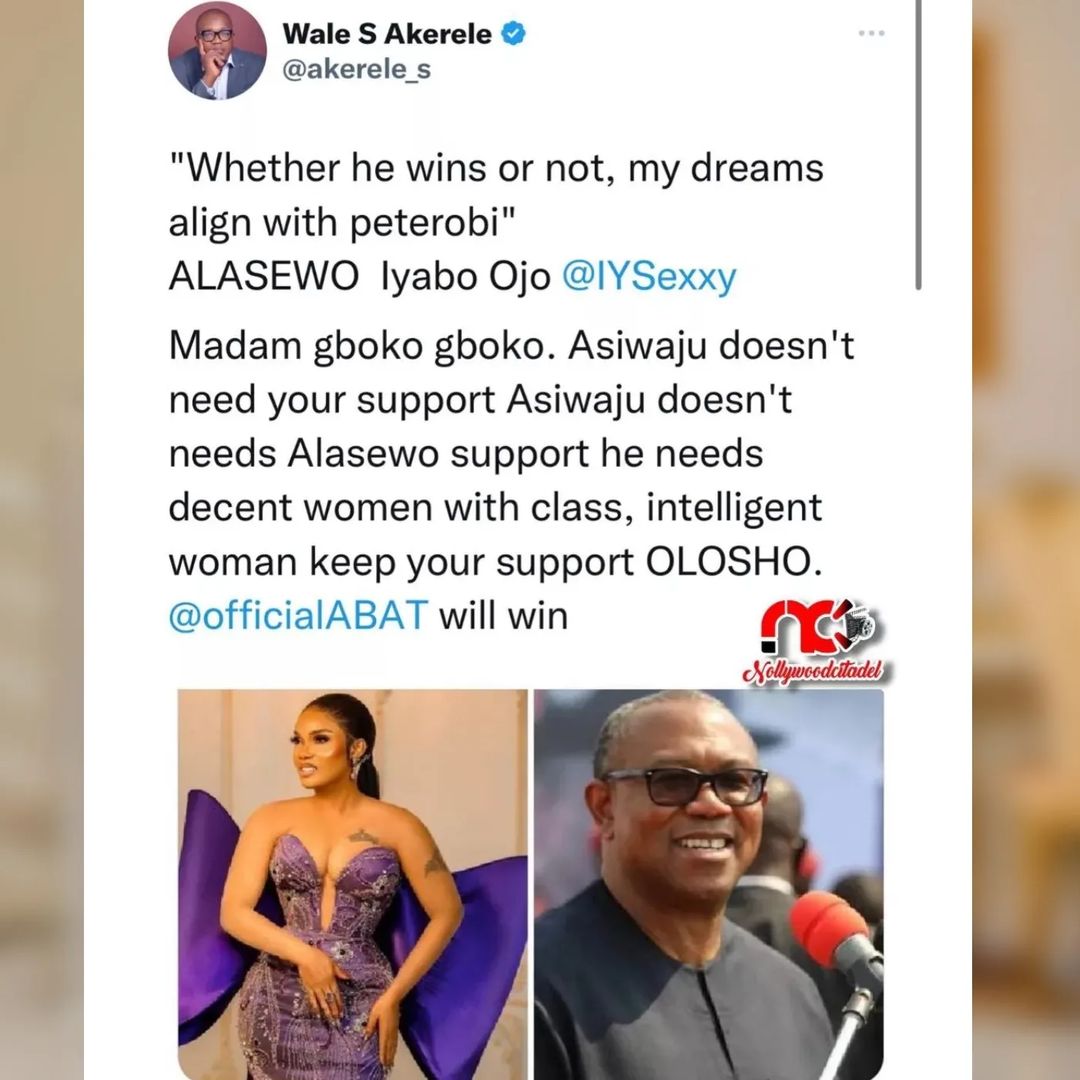Click the red microphone in right photo

coord(827,931)
